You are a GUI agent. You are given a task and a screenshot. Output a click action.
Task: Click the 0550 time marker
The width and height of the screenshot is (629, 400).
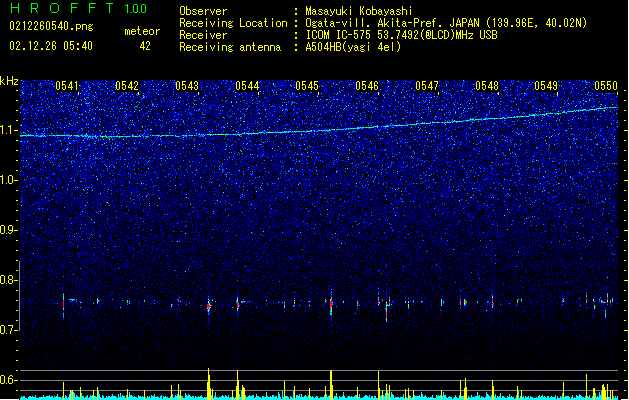(x=606, y=86)
